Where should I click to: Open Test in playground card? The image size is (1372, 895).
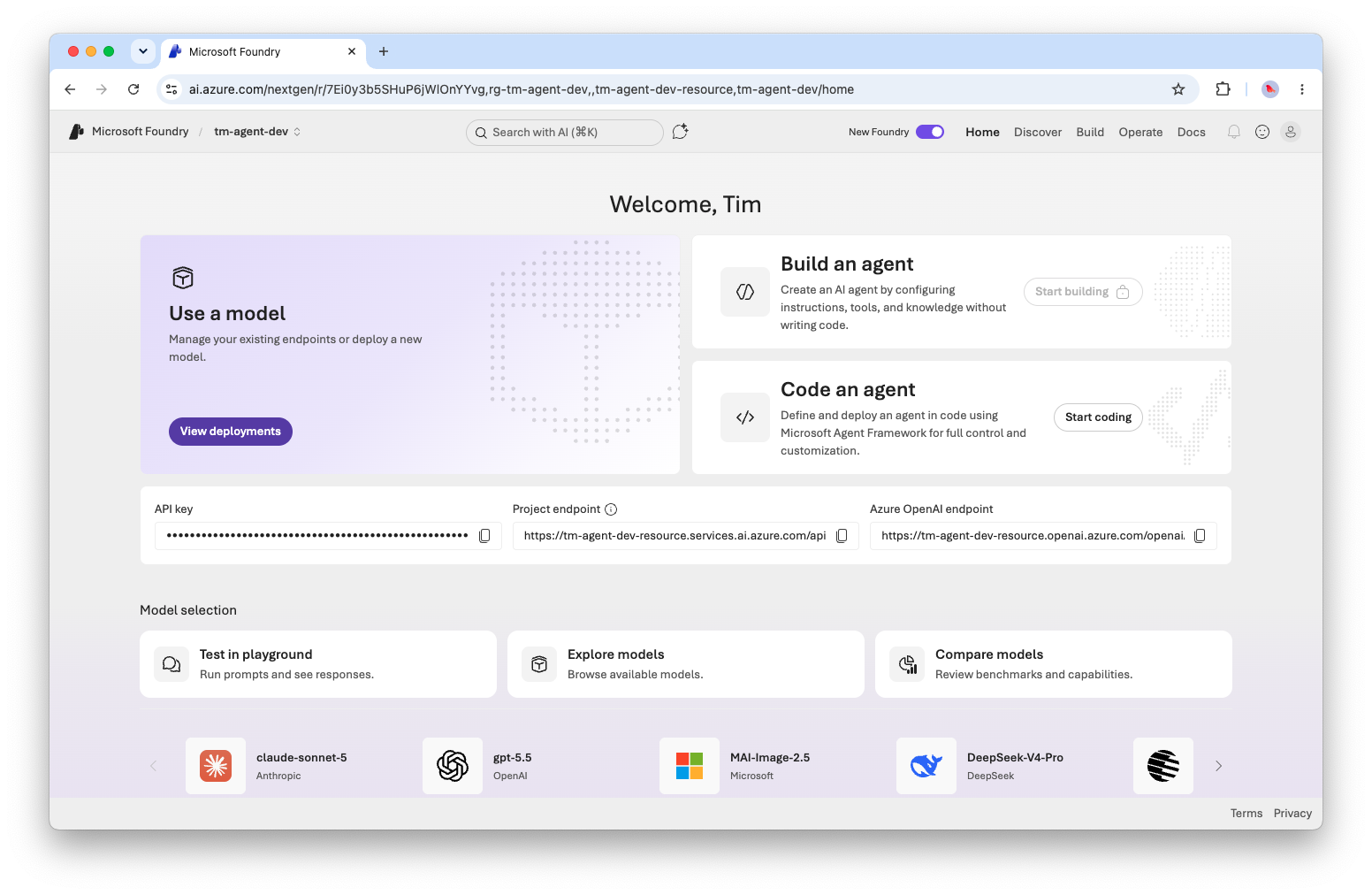(x=318, y=664)
